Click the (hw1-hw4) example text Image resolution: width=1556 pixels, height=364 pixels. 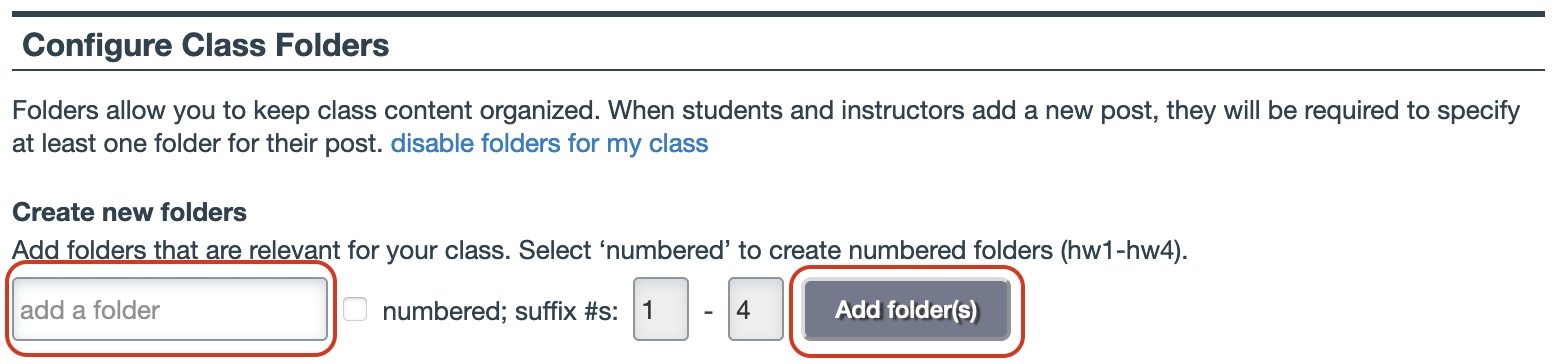click(1123, 250)
